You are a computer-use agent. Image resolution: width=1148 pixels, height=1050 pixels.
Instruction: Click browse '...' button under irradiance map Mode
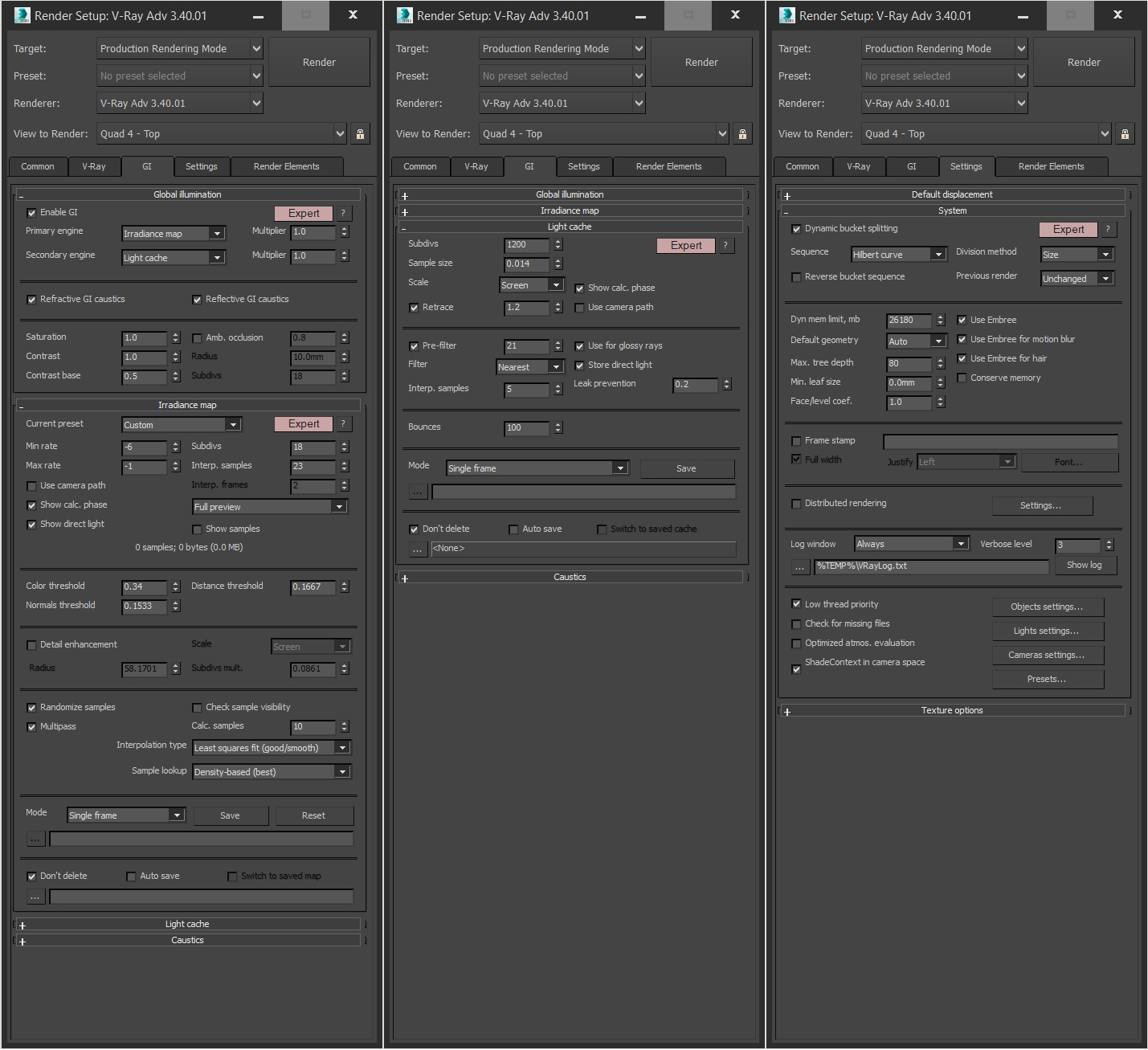[x=35, y=839]
